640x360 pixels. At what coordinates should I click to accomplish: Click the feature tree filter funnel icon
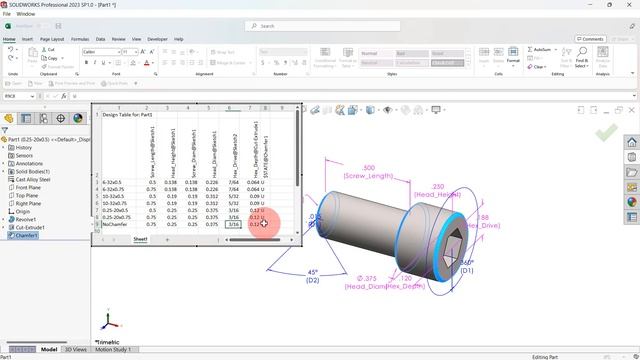click(x=4, y=130)
